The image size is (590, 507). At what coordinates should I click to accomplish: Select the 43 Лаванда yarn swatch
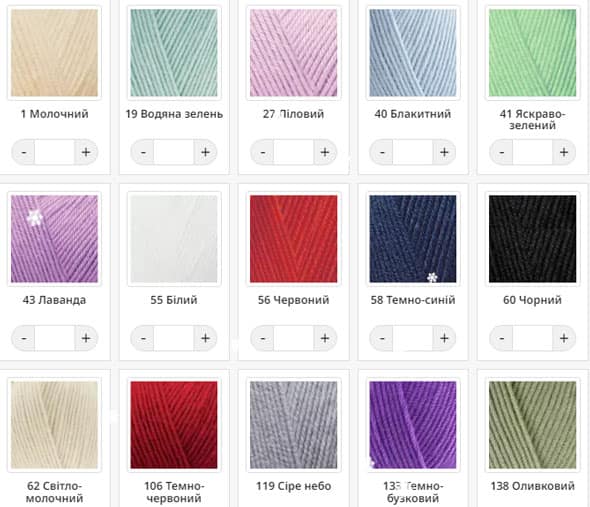coord(55,239)
